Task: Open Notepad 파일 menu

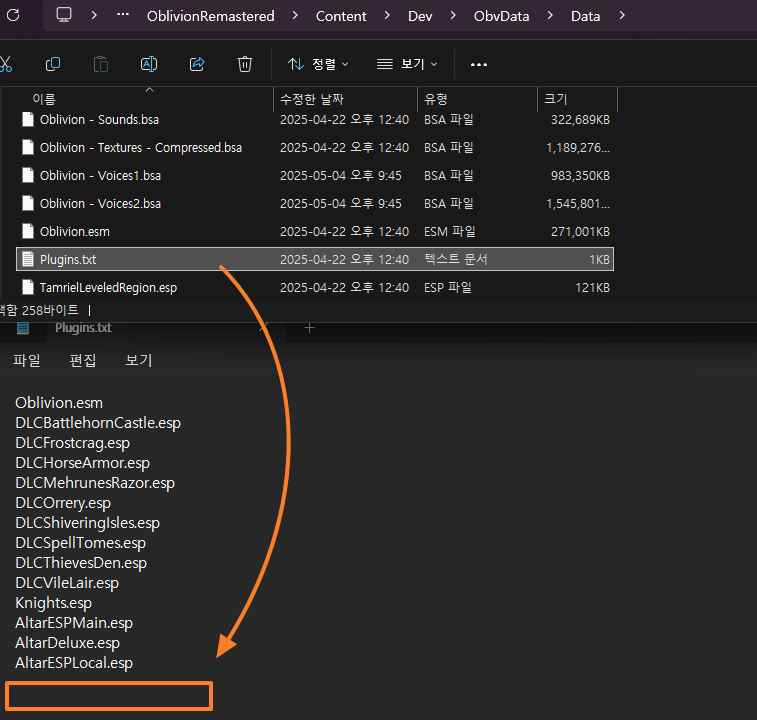Action: (27, 360)
